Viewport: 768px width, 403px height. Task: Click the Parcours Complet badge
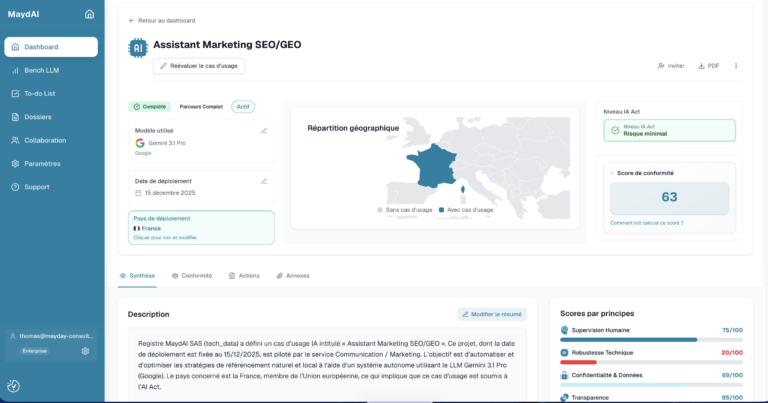coord(201,107)
